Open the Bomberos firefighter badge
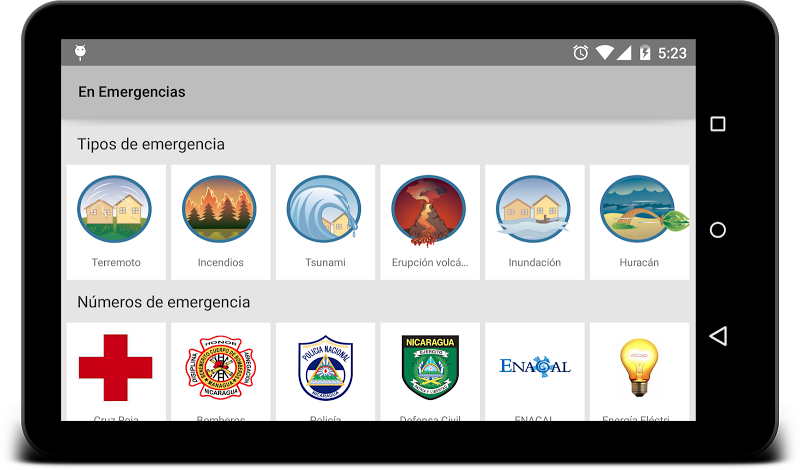Screen dimensions: 800x470 pos(220,367)
